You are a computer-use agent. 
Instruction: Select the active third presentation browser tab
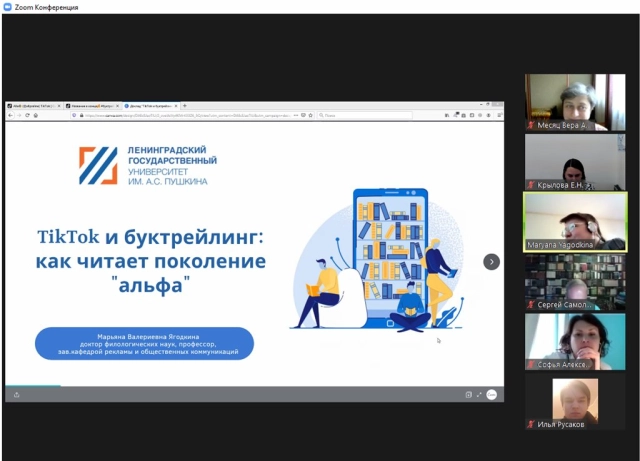click(x=150, y=105)
